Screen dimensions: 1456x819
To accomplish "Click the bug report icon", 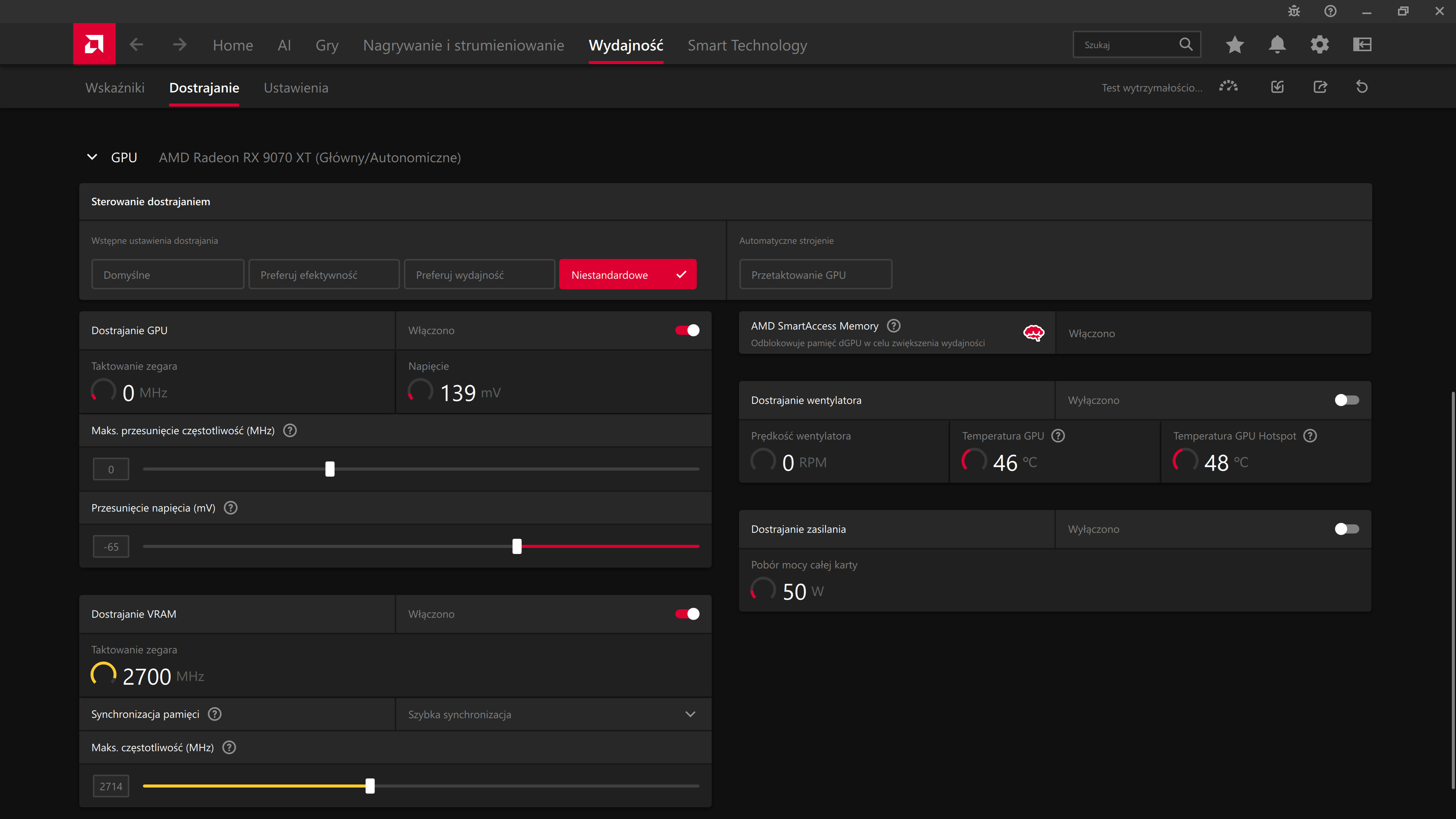I will click(1294, 11).
